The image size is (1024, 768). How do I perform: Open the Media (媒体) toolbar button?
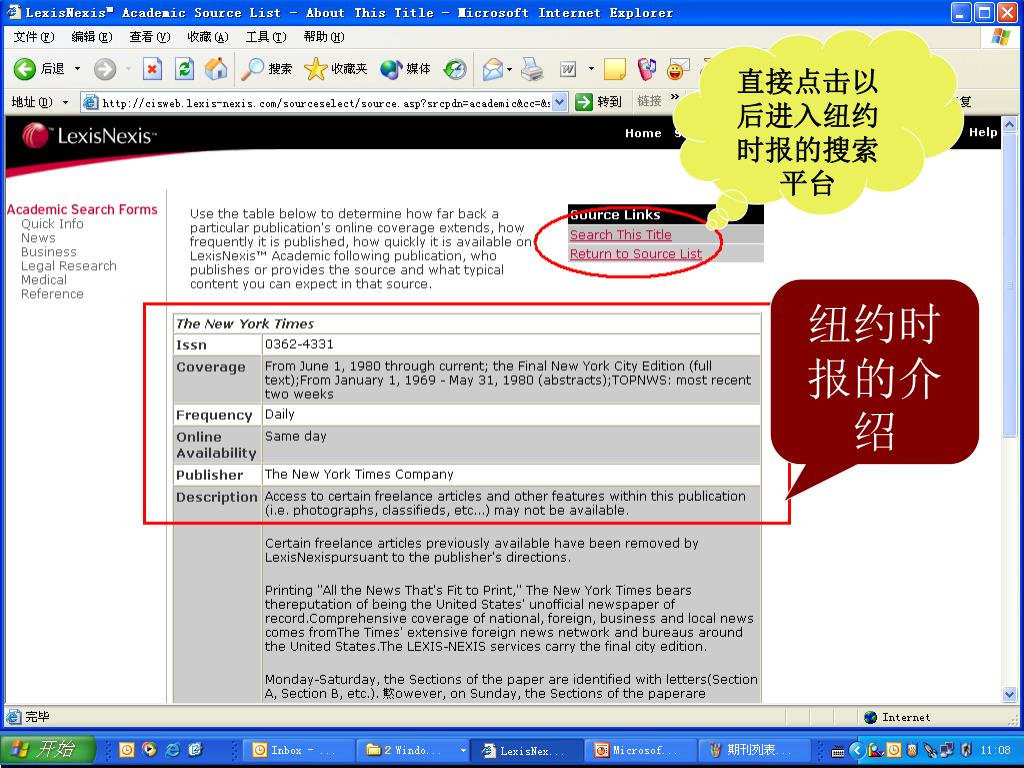[405, 69]
